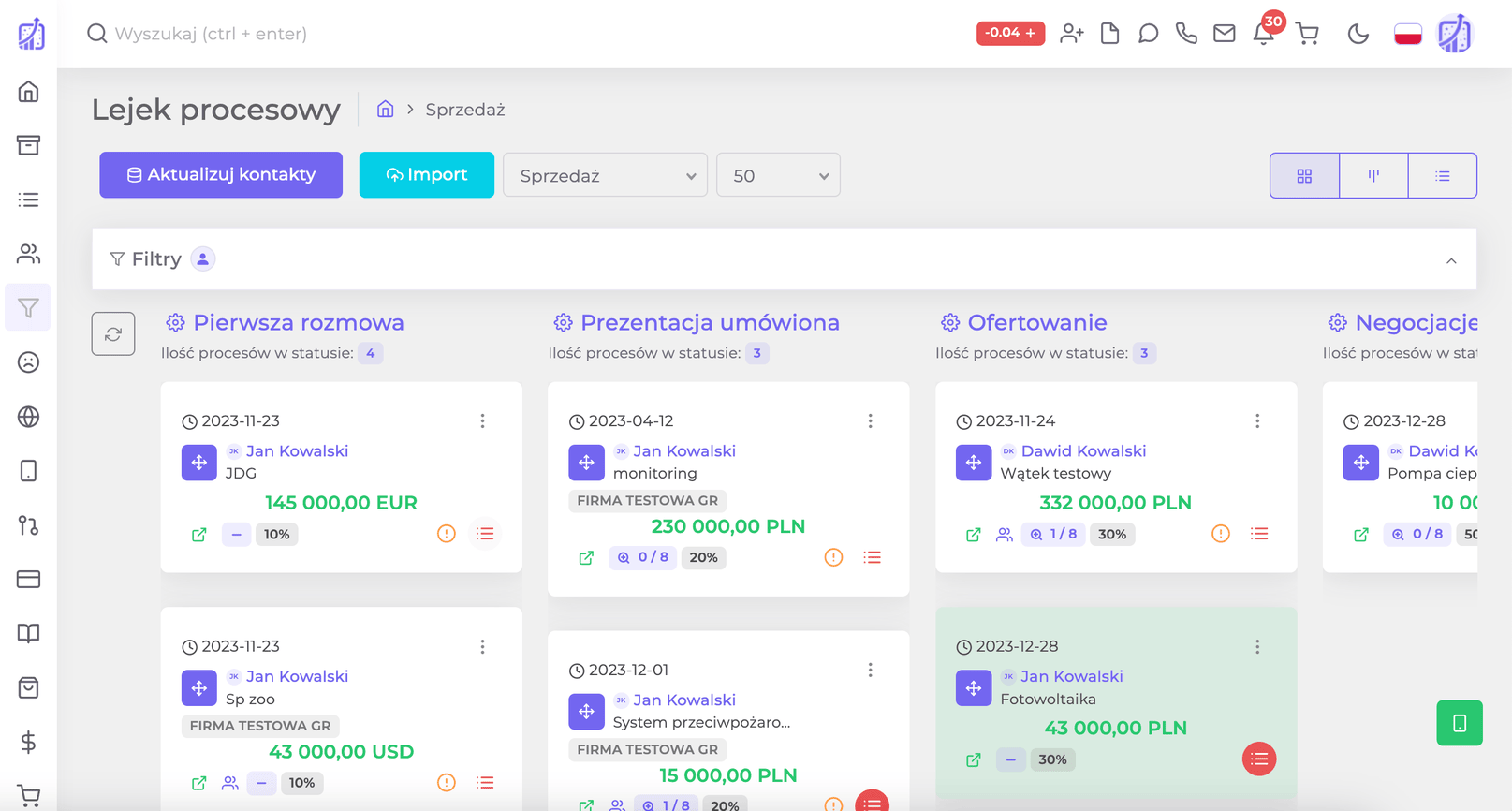Viewport: 1512px width, 811px height.
Task: Click the refresh button beside Pierwsza rozmowa
Action: click(113, 334)
